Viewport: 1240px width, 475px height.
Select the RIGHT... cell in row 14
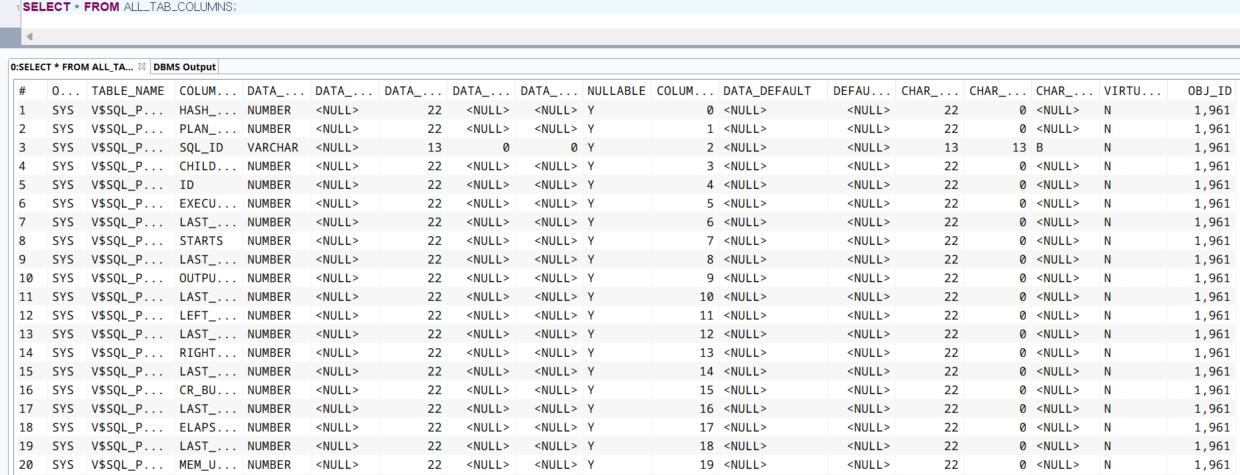208,353
